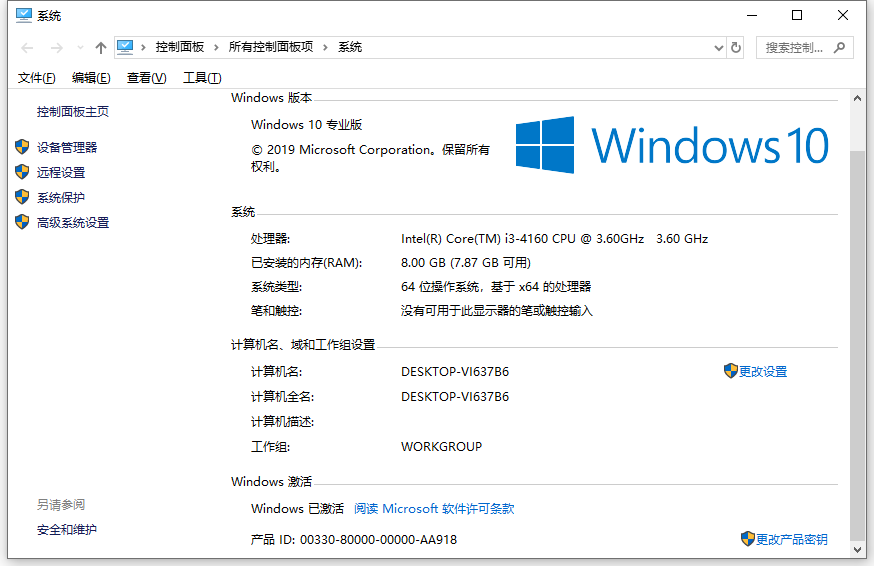Go to 控制面板主页
The image size is (874, 566).
[x=73, y=112]
